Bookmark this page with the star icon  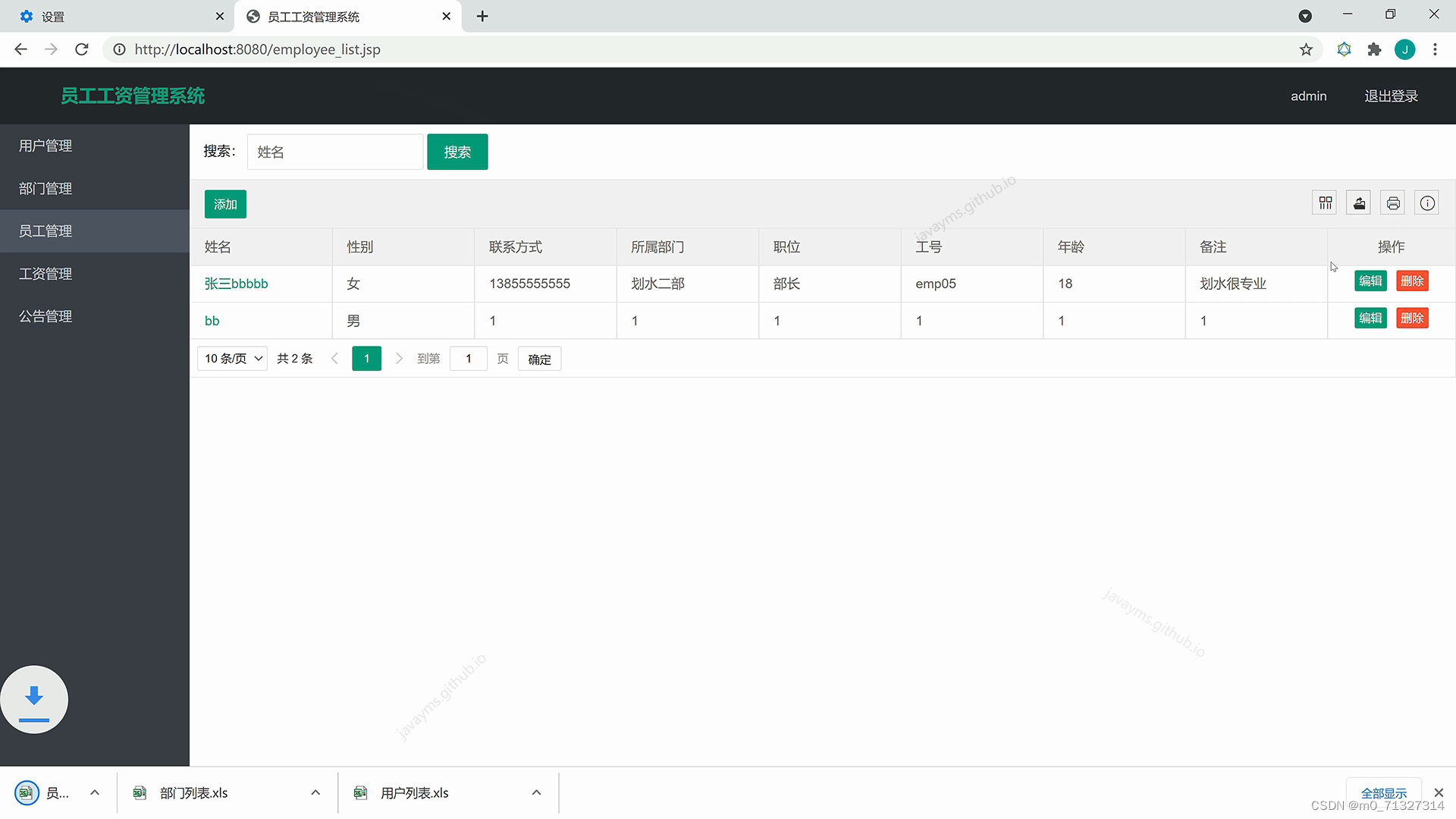1306,49
